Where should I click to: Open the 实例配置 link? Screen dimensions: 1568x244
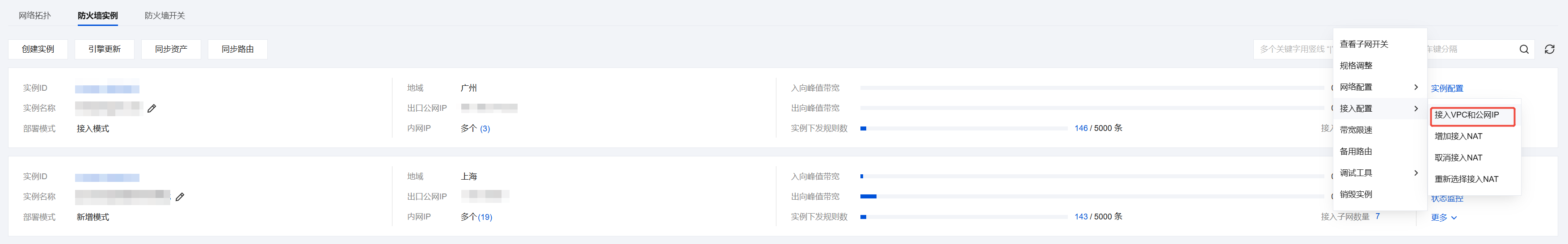[1446, 88]
